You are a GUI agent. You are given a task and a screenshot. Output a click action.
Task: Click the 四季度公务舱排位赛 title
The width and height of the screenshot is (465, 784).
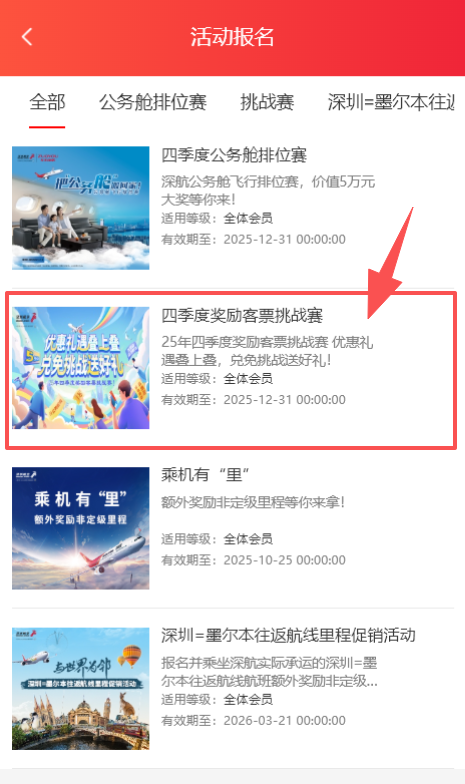coord(234,155)
